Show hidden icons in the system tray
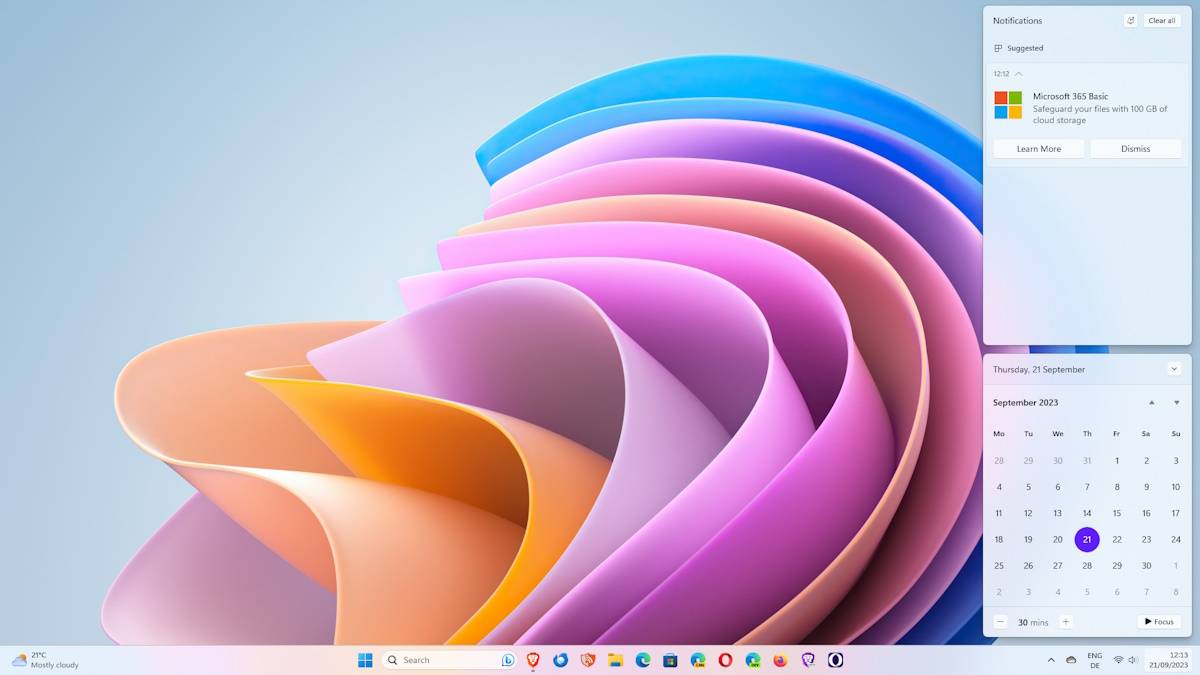 1051,660
